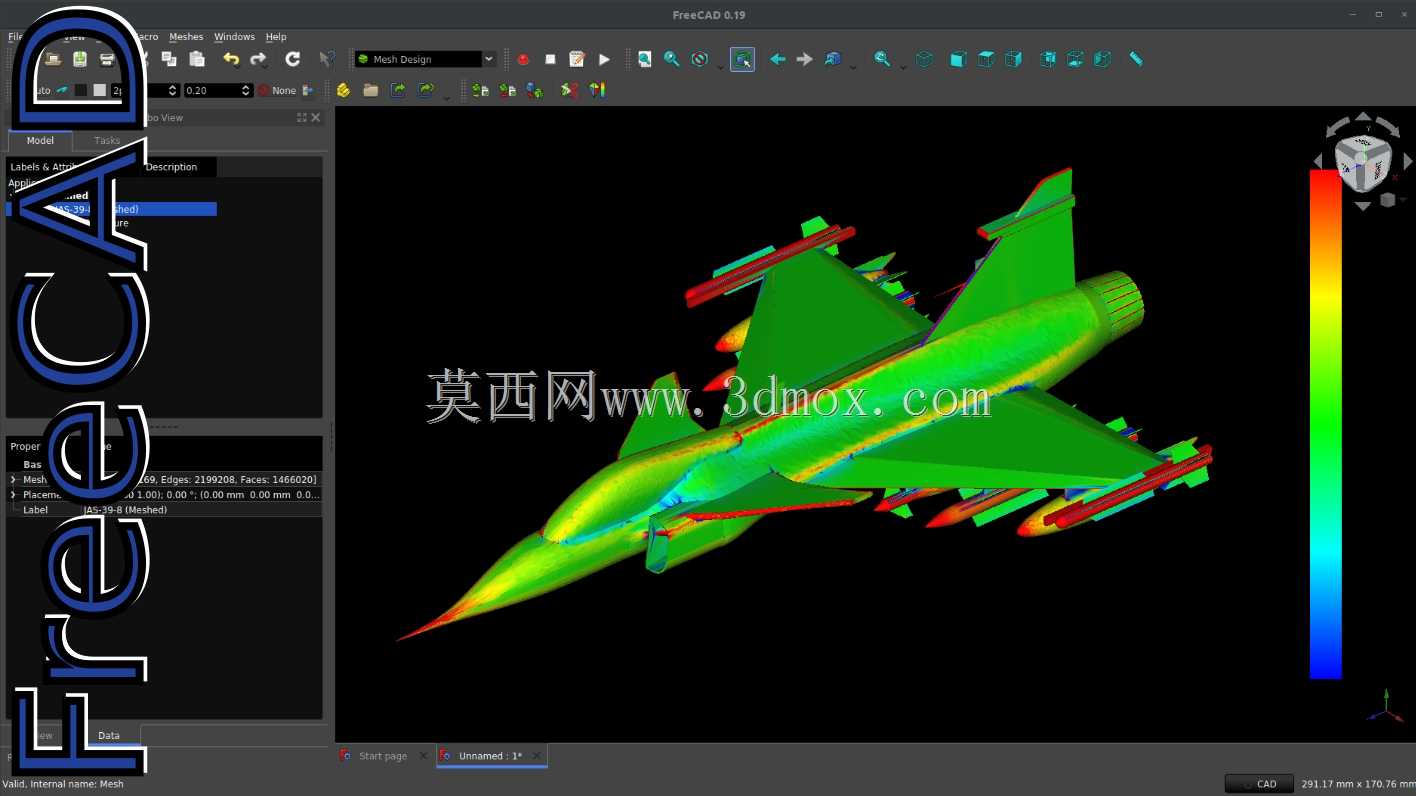
Task: Click the yellow create part icon
Action: [x=343, y=90]
